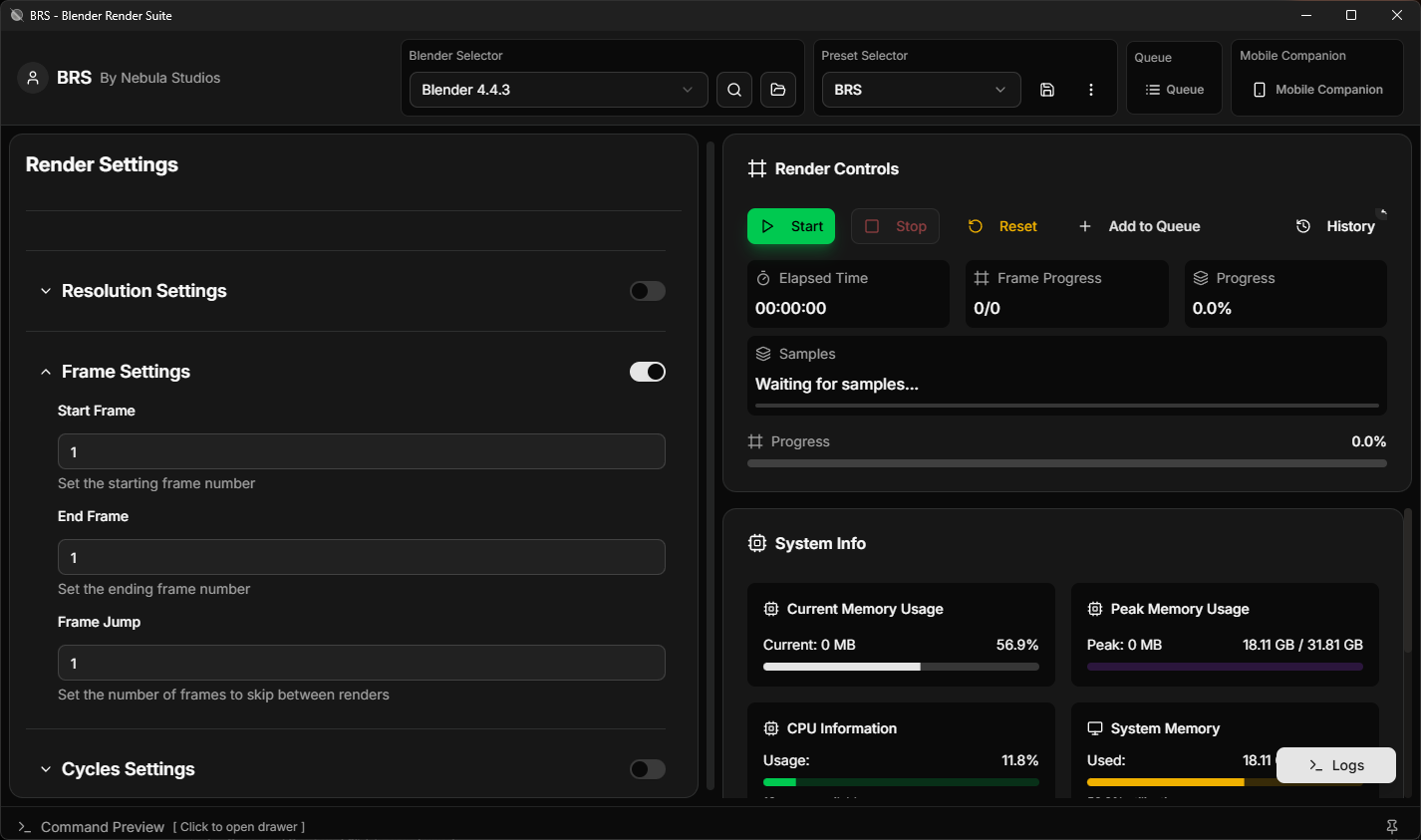Enable the Resolution Settings toggle
The height and width of the screenshot is (840, 1421).
(648, 291)
